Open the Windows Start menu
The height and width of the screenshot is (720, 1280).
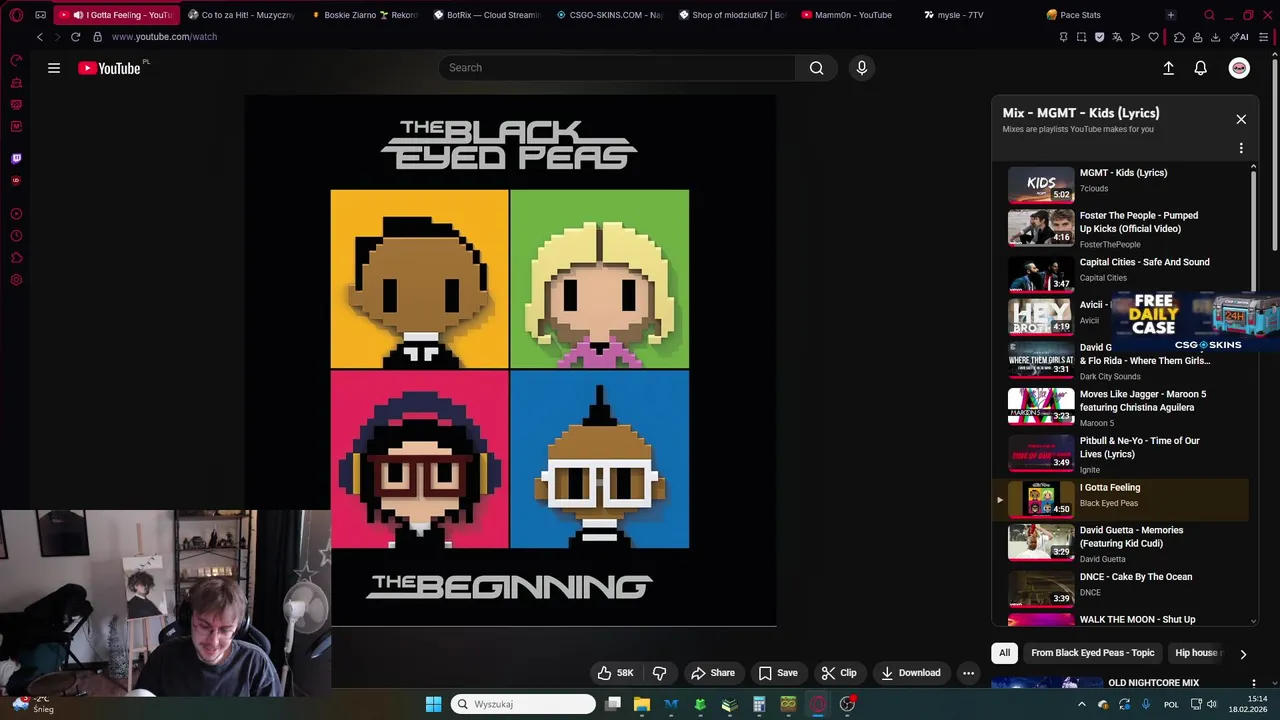click(433, 704)
